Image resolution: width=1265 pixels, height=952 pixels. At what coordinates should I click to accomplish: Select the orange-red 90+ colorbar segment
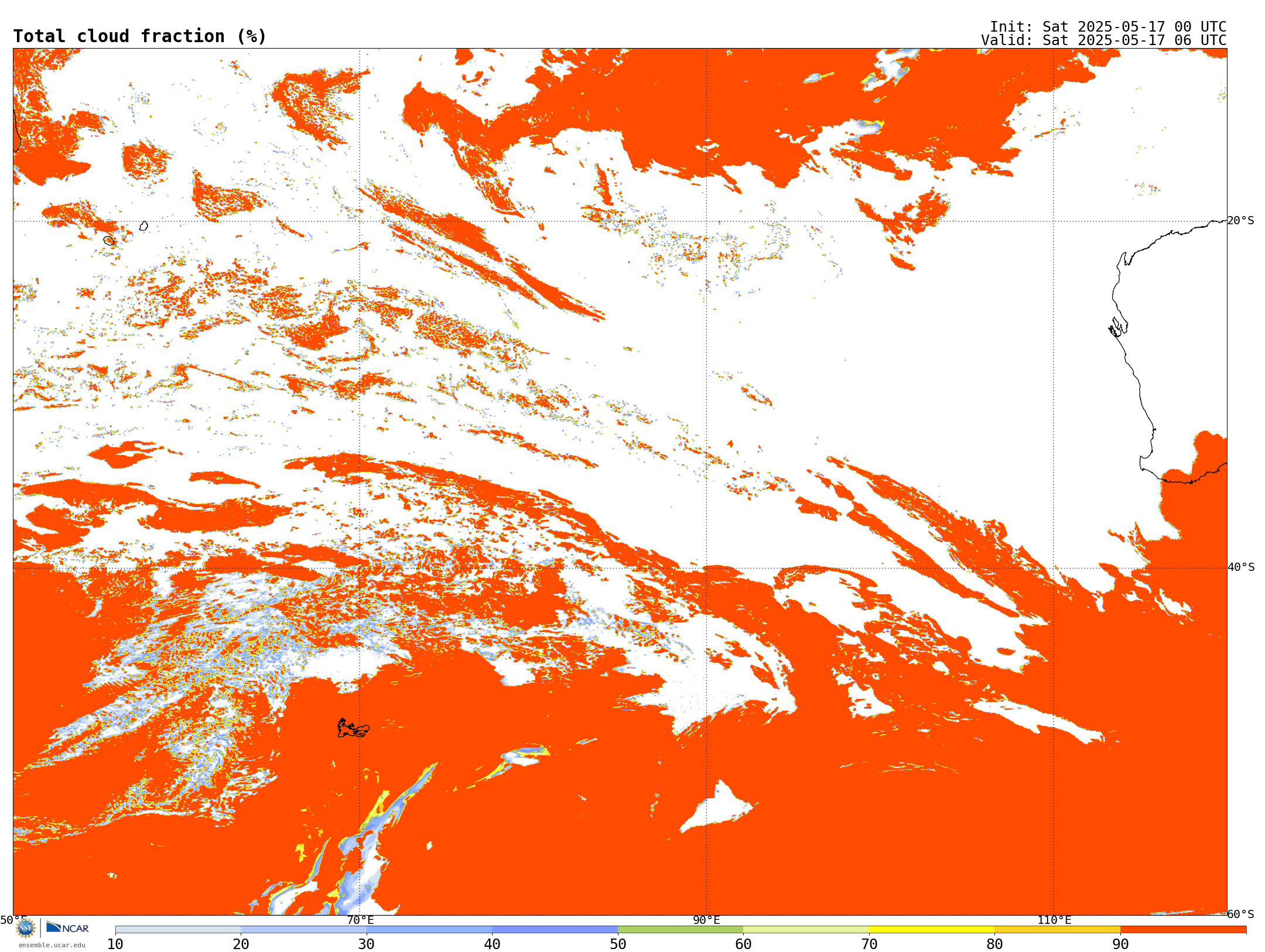tap(1184, 930)
